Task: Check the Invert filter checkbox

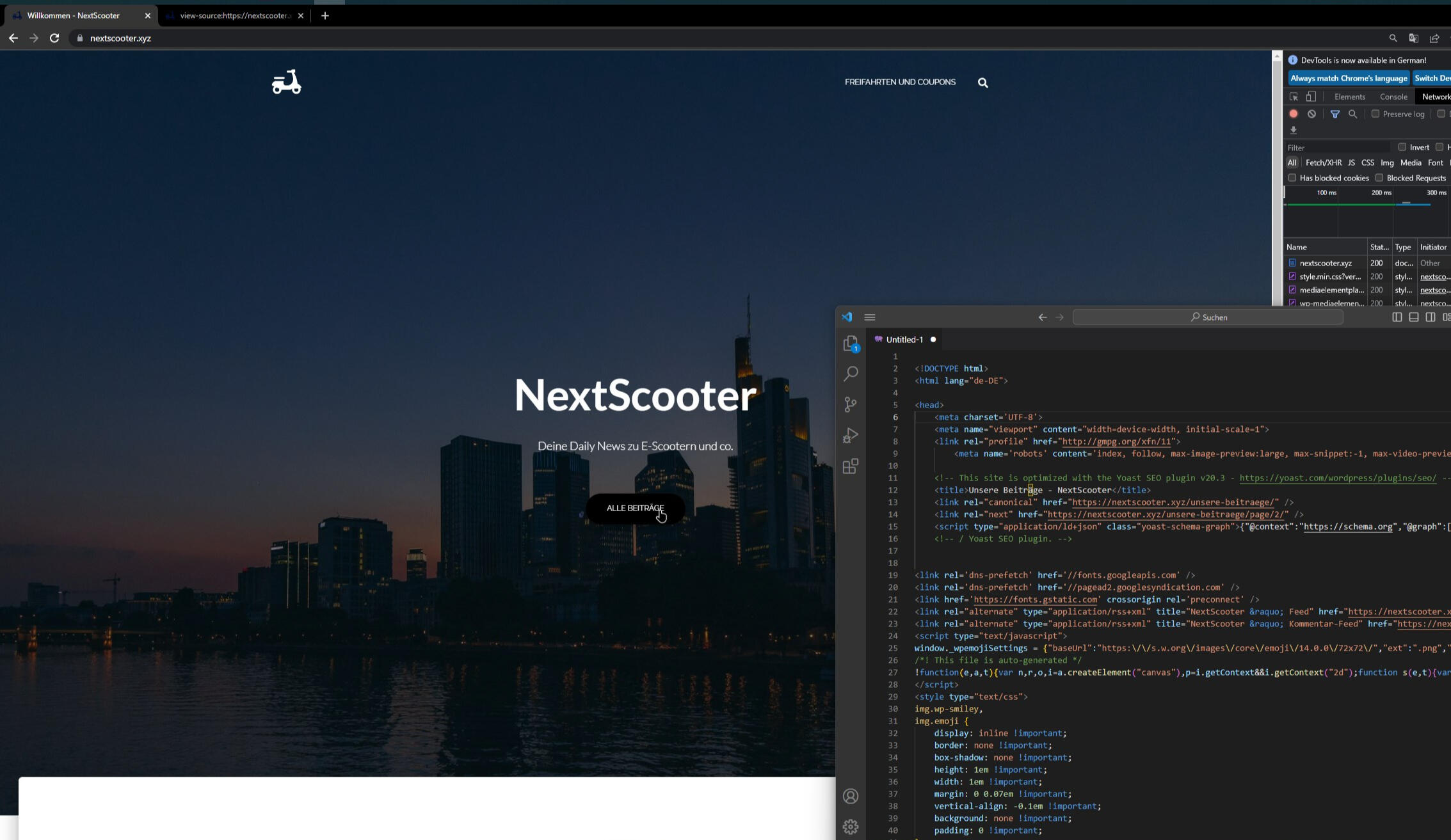Action: (1402, 147)
